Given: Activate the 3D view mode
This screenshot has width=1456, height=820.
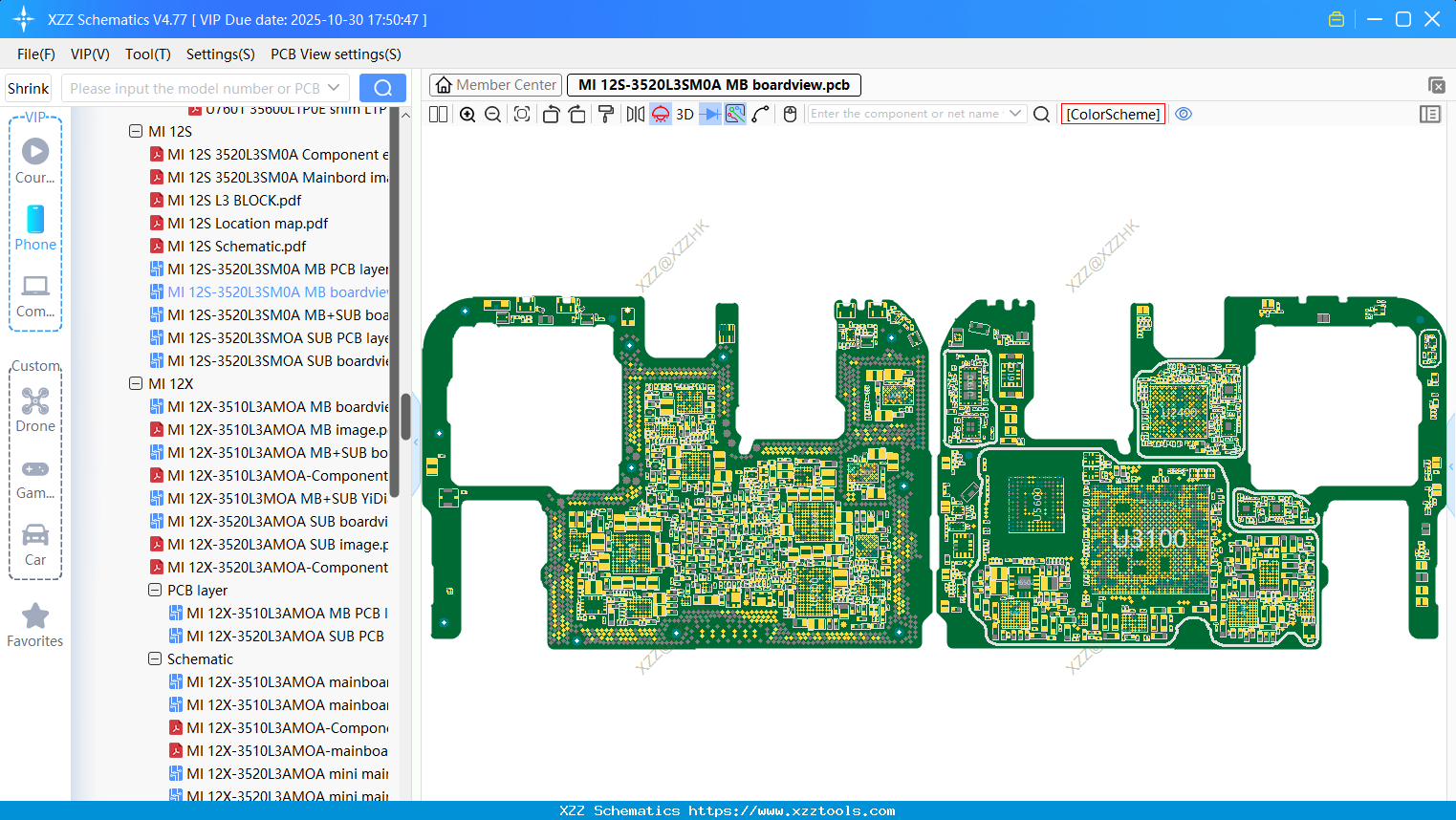Looking at the screenshot, I should (683, 114).
